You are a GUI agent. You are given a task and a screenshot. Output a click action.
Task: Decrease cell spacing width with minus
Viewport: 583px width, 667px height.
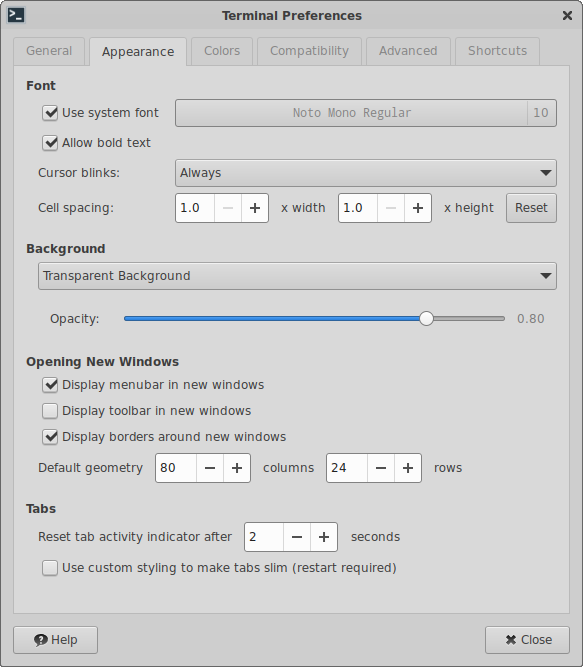[228, 208]
